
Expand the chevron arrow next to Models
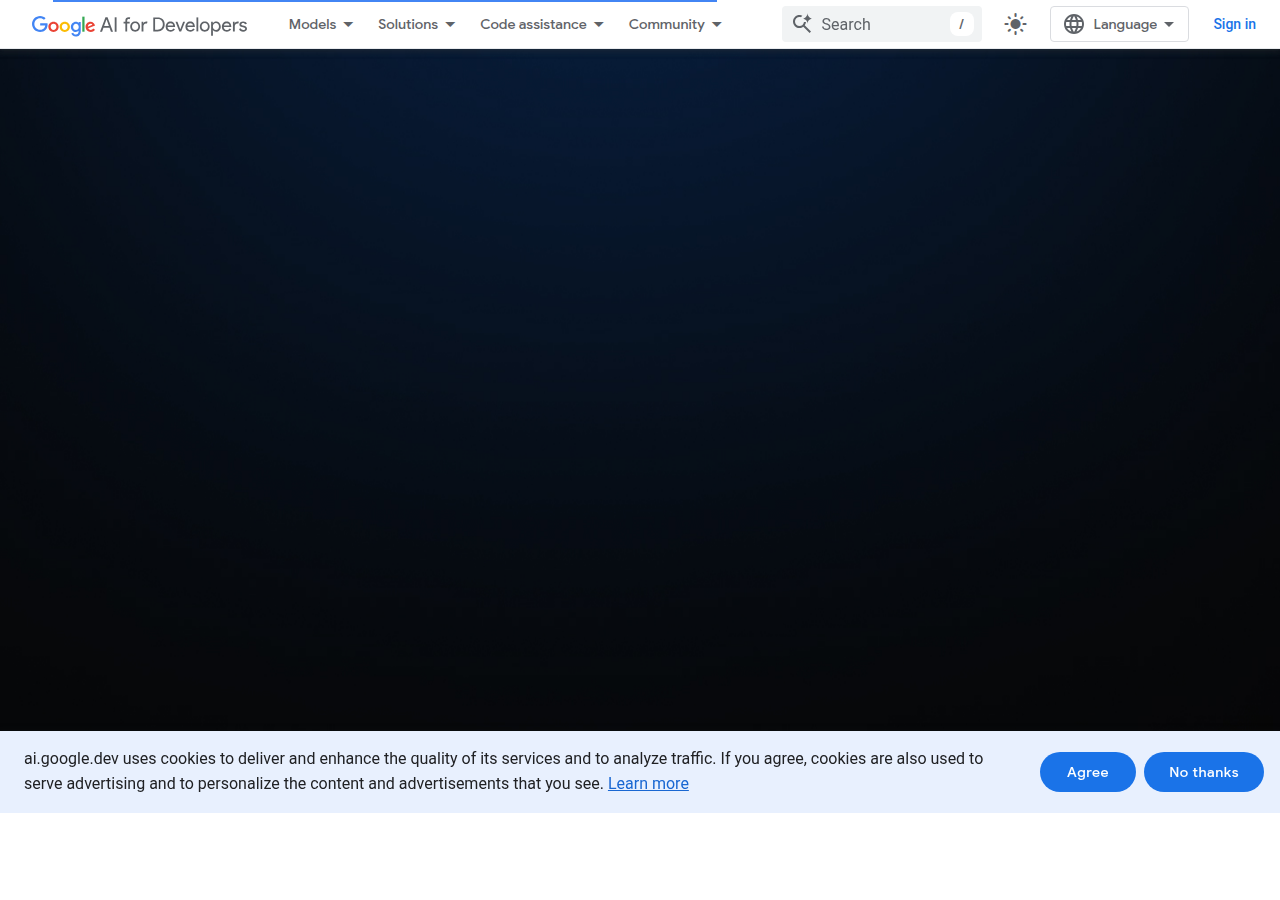click(348, 23)
